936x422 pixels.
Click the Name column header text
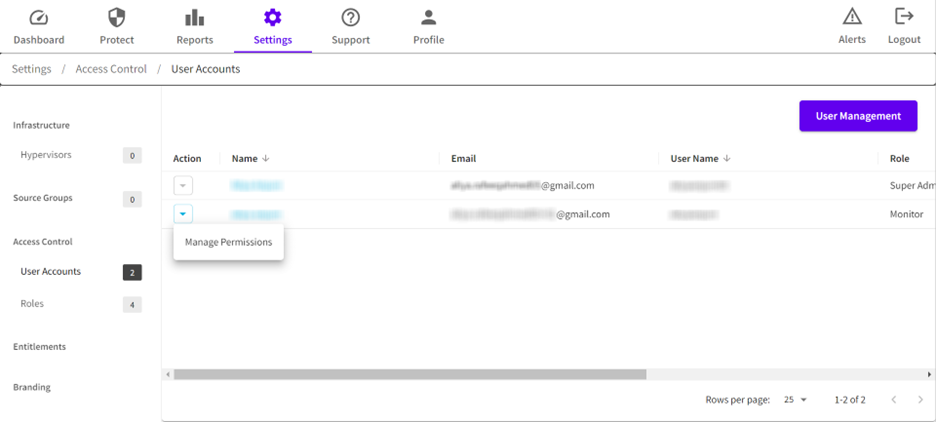[x=245, y=158]
